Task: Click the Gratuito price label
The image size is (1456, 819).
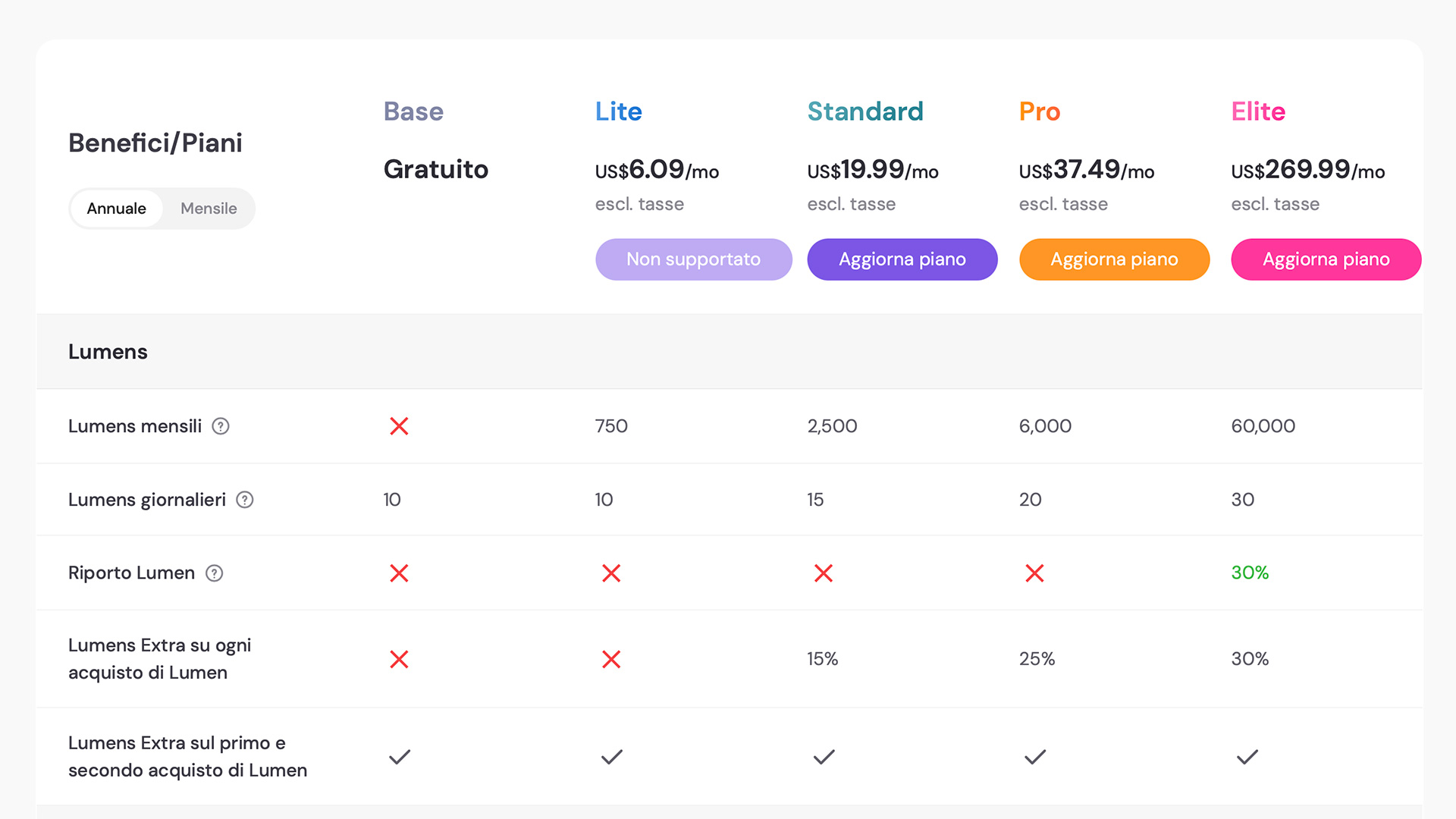Action: [436, 169]
